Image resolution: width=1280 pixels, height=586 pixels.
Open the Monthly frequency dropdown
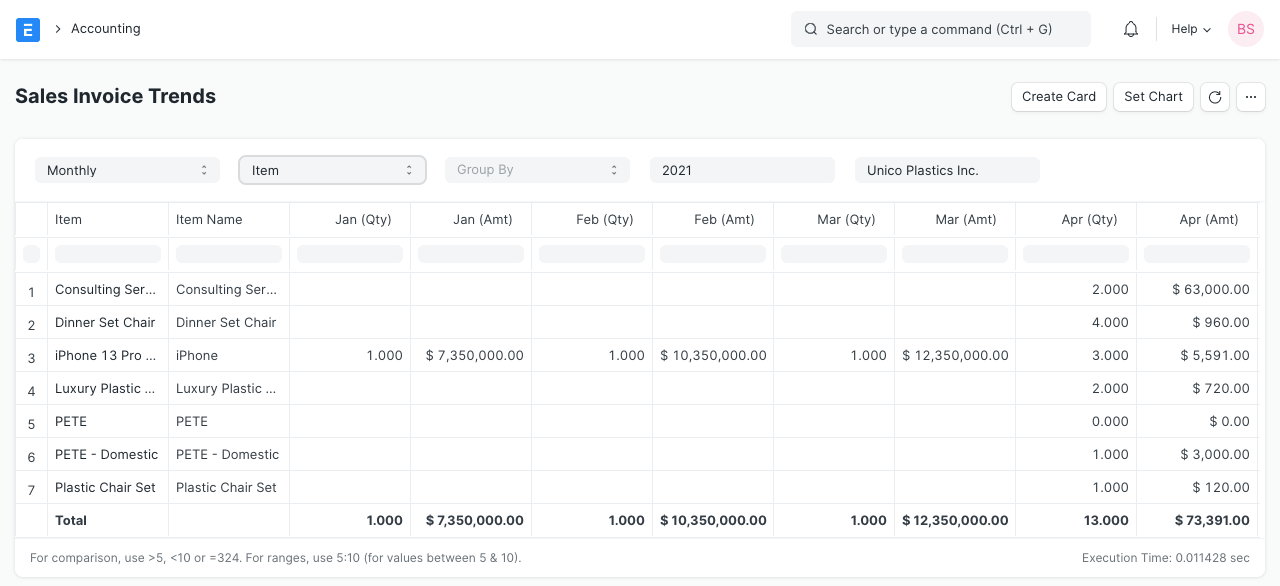click(127, 170)
